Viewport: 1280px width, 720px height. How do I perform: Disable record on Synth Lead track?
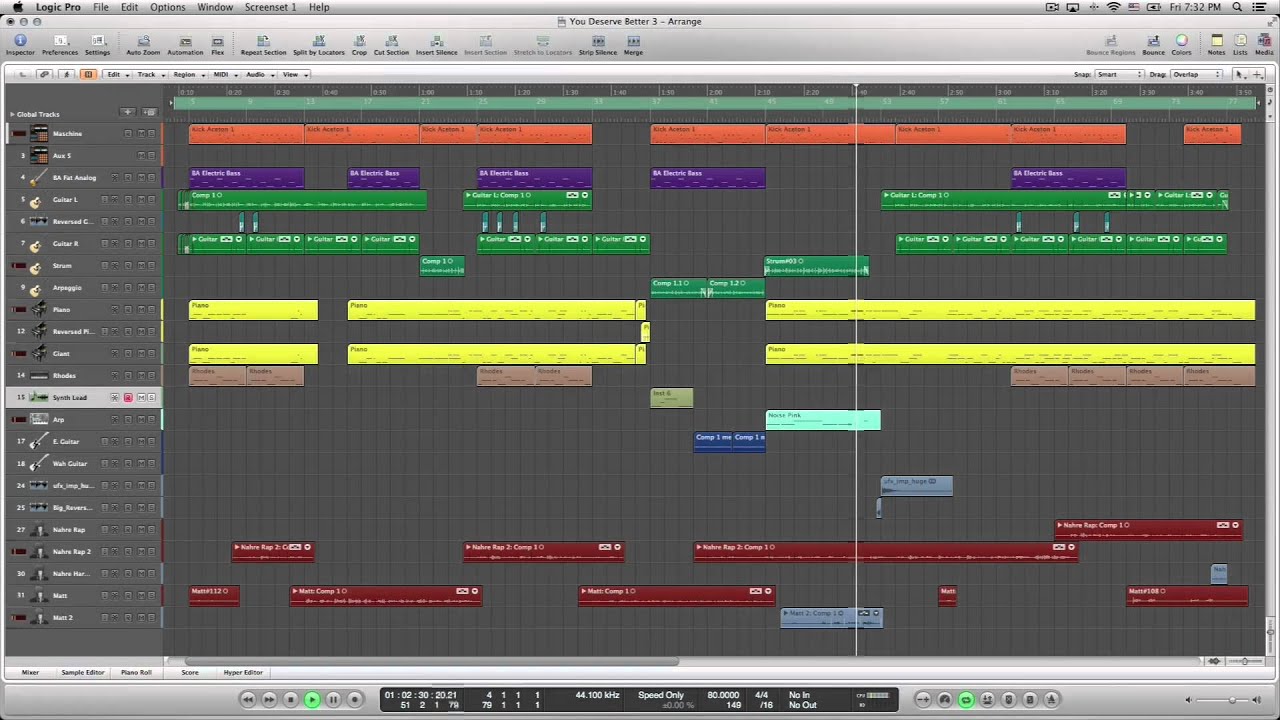pos(128,397)
